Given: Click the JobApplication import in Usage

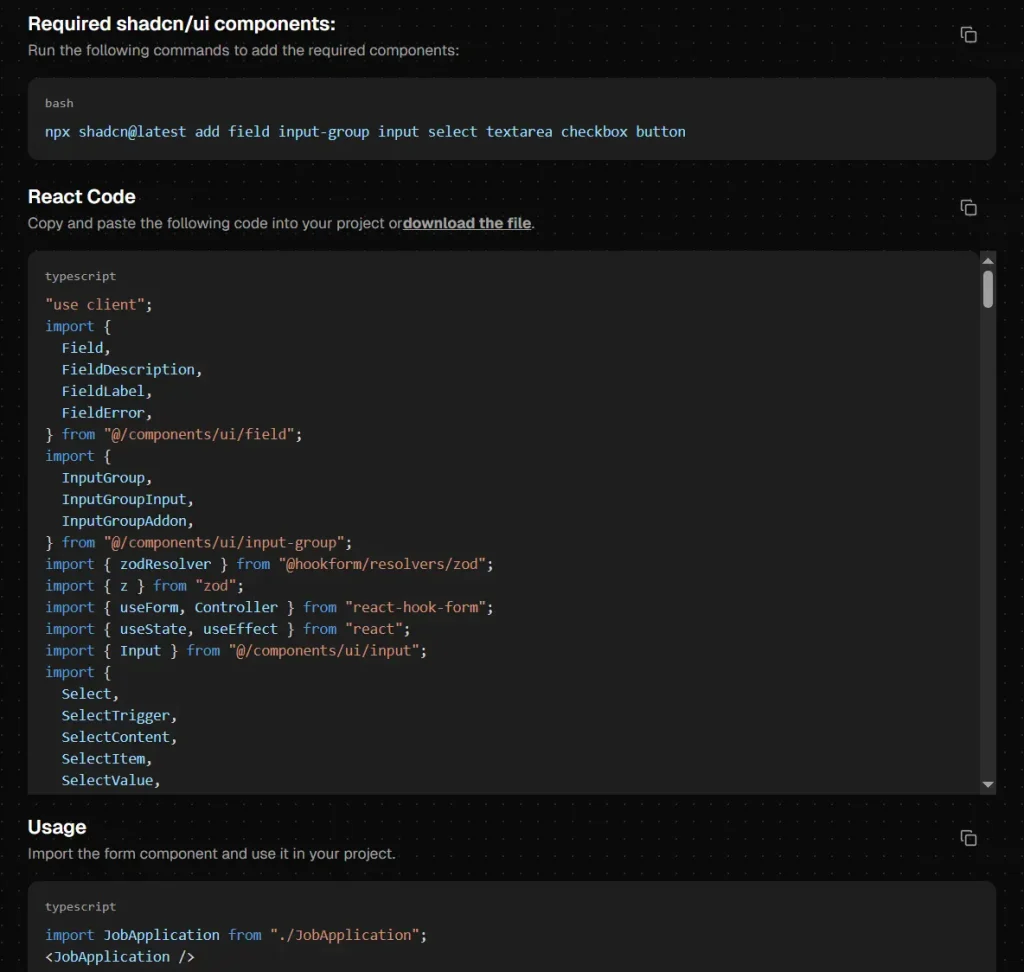Looking at the screenshot, I should (161, 934).
